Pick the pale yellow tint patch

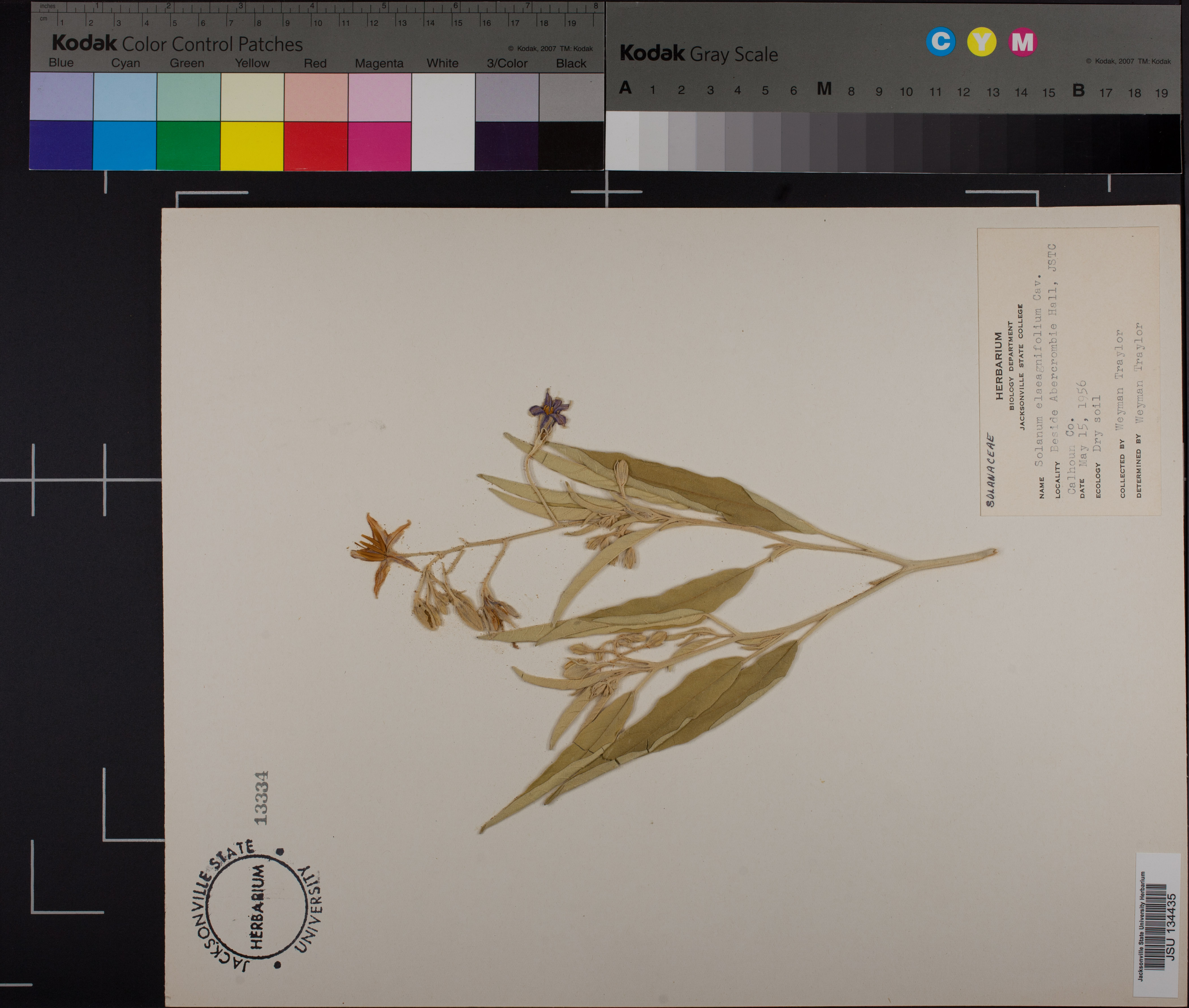coord(252,96)
